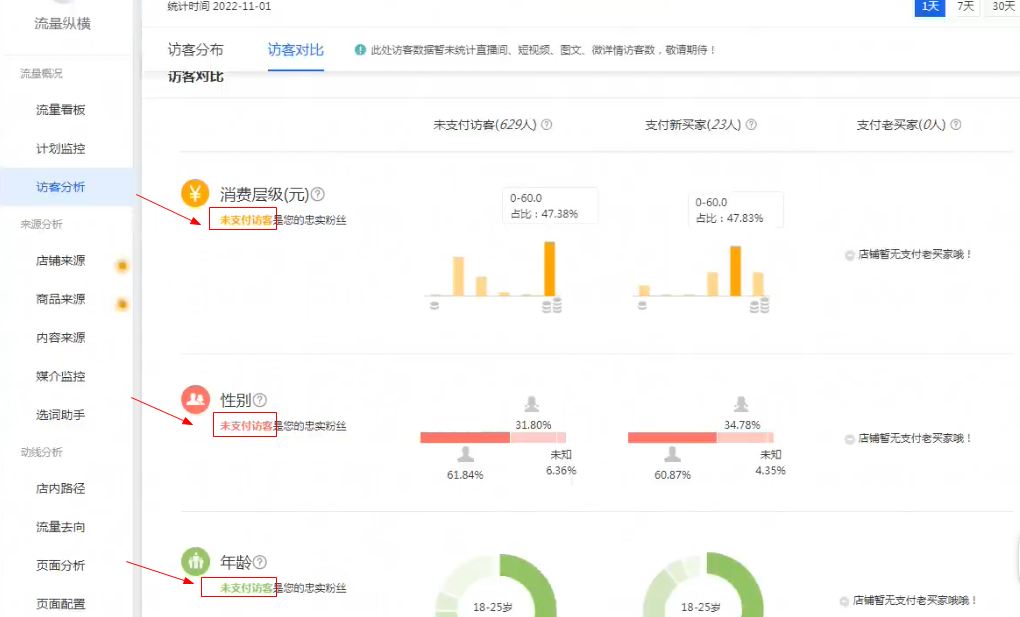Image resolution: width=1020 pixels, height=617 pixels.
Task: Click the red gender icon beside 性别
Action: click(x=195, y=399)
